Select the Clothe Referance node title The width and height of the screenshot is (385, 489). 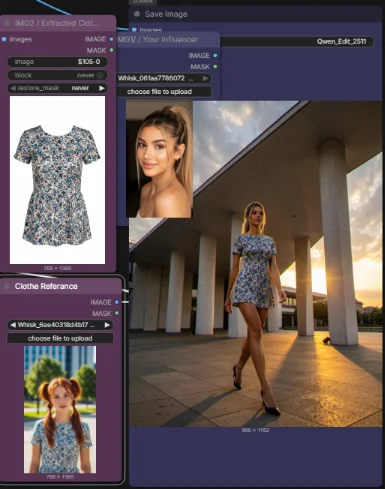46,286
